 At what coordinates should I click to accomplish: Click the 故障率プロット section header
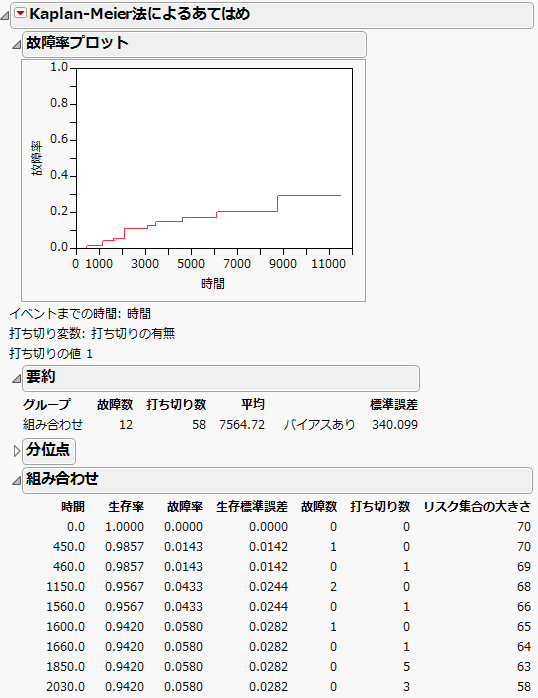[194, 44]
